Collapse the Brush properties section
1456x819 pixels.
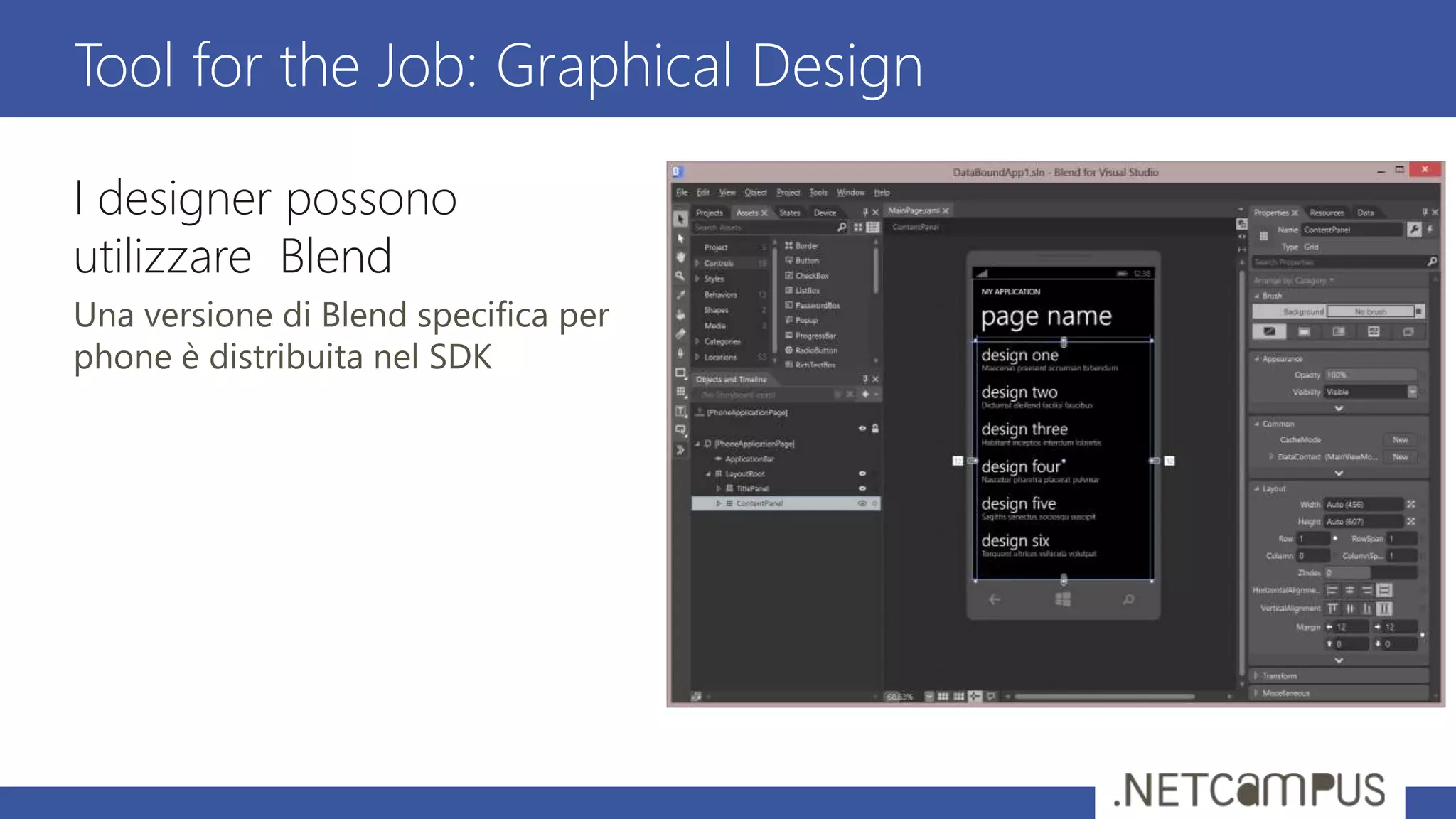point(1257,296)
